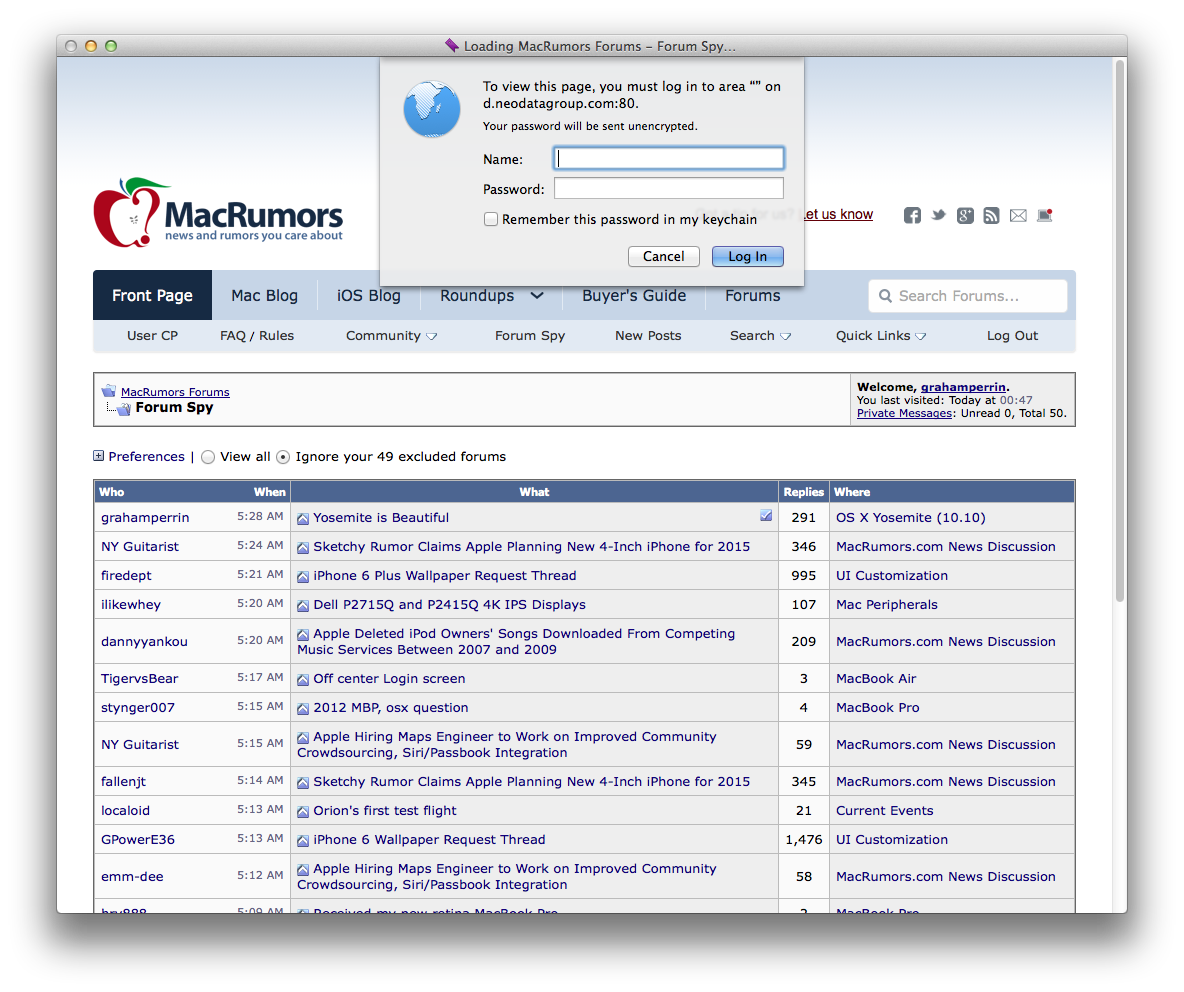The height and width of the screenshot is (992, 1184).
Task: Enable Remember this password in my keychain
Action: click(491, 220)
